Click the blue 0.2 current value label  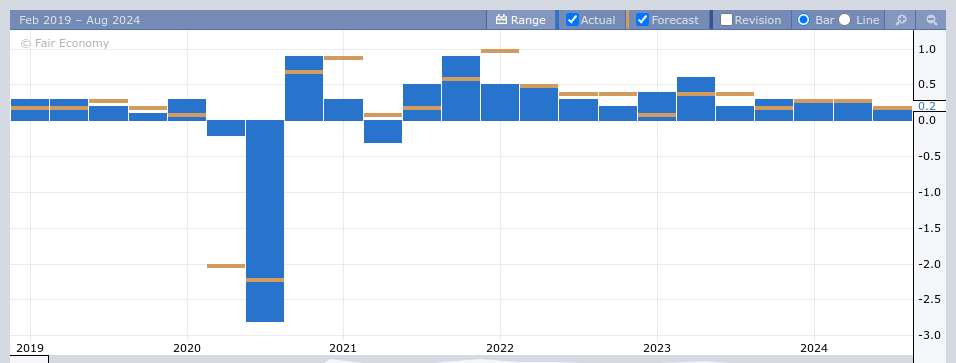click(x=927, y=106)
